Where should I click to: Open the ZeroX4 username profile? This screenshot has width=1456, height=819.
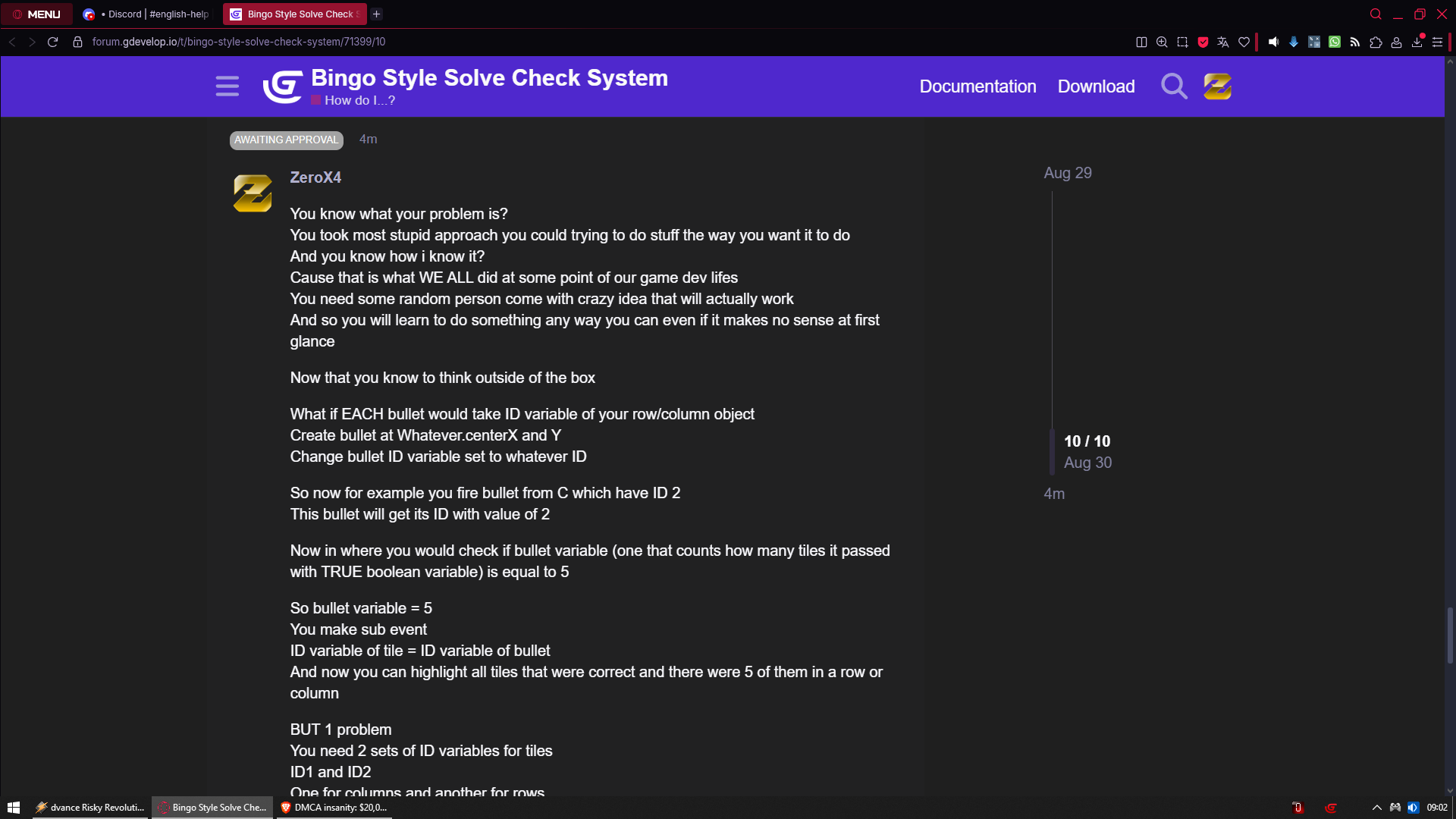pyautogui.click(x=315, y=177)
